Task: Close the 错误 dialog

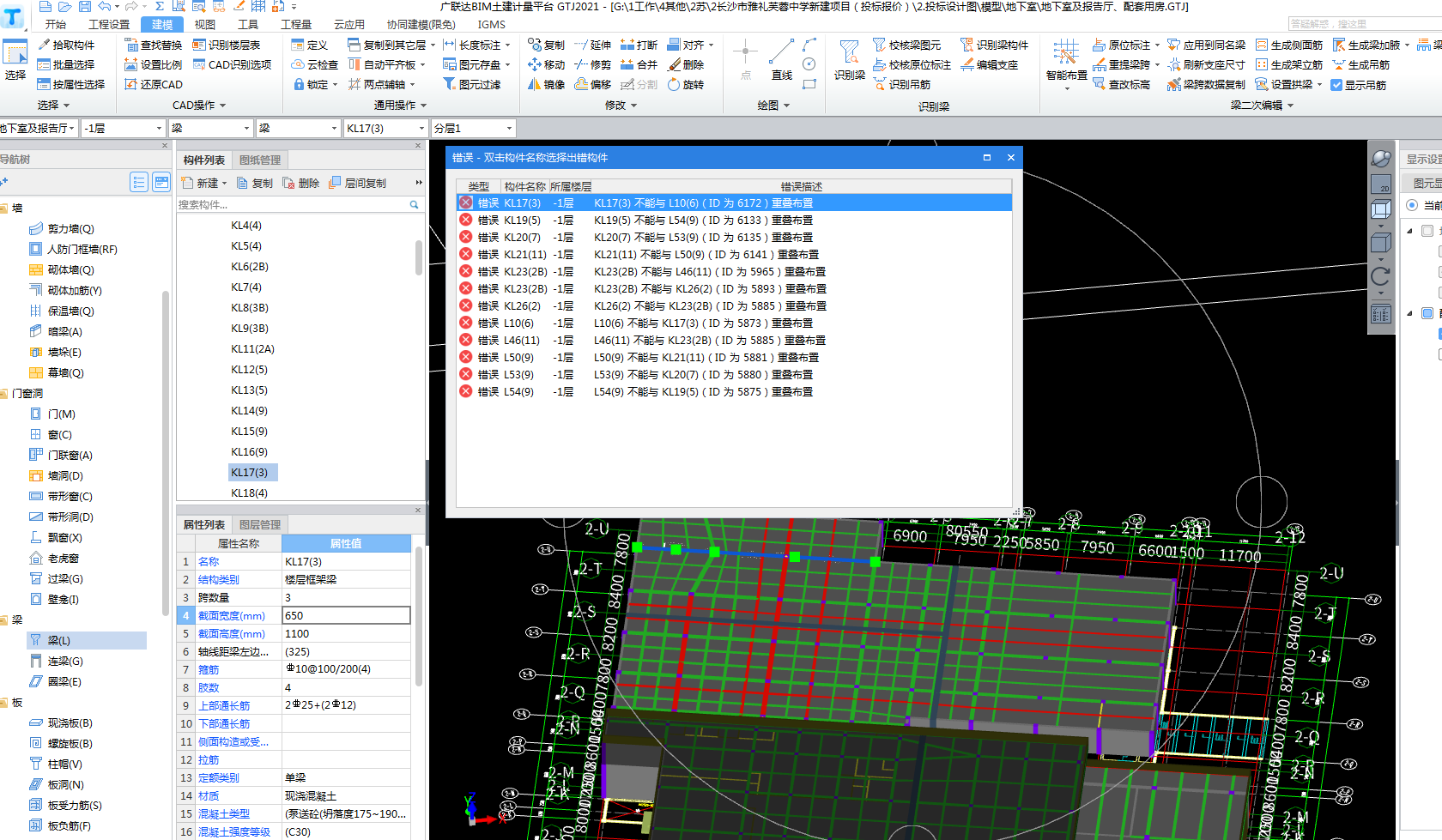Action: tap(1010, 157)
